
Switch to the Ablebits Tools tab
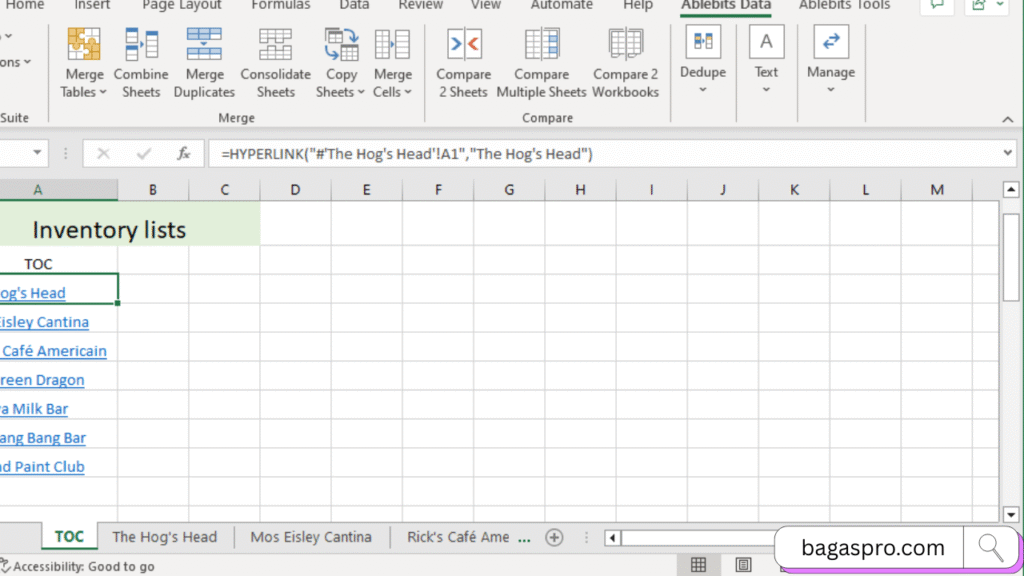tap(844, 5)
